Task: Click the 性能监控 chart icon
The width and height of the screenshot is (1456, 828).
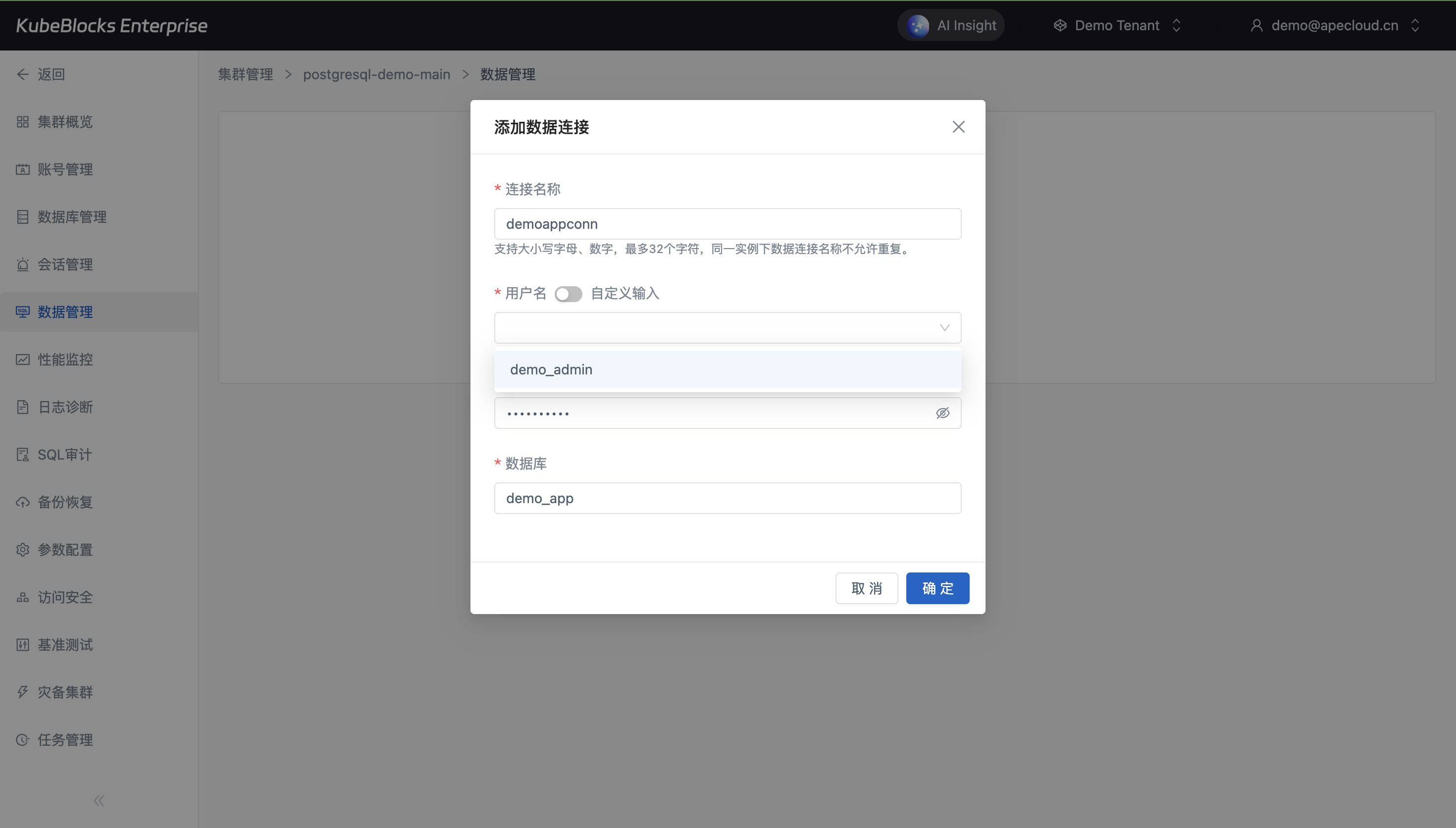Action: [23, 360]
